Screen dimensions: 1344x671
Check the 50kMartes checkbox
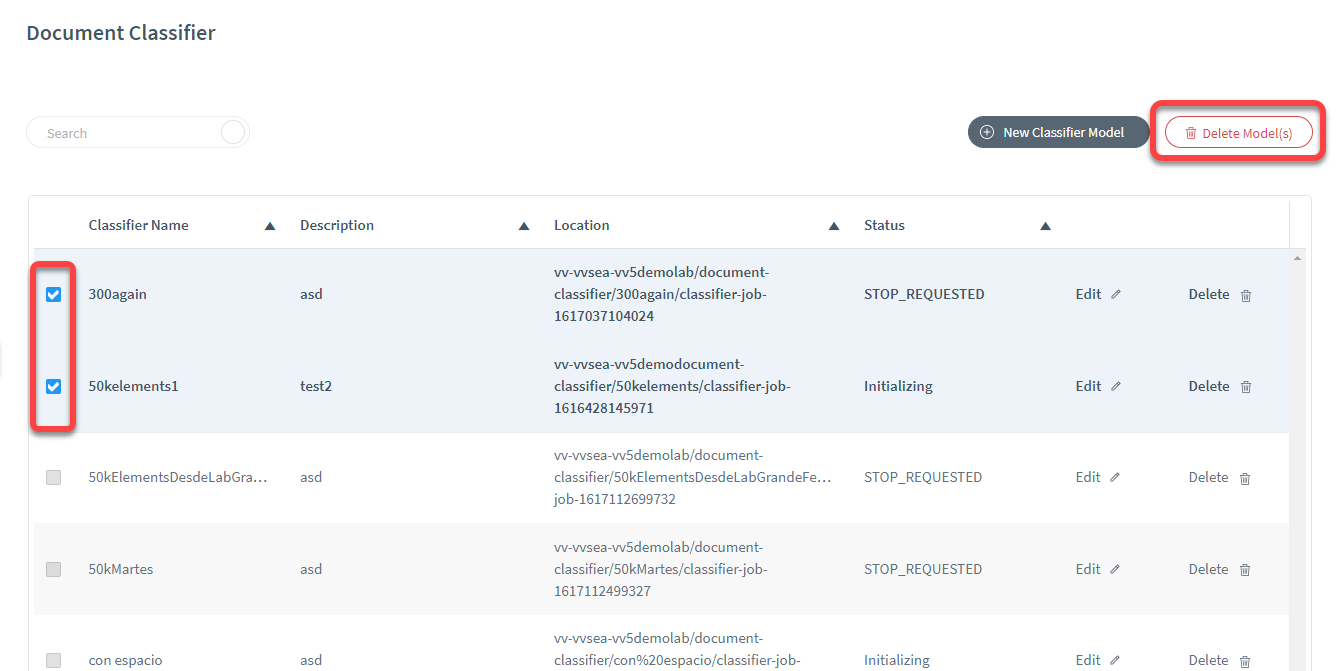click(54, 569)
